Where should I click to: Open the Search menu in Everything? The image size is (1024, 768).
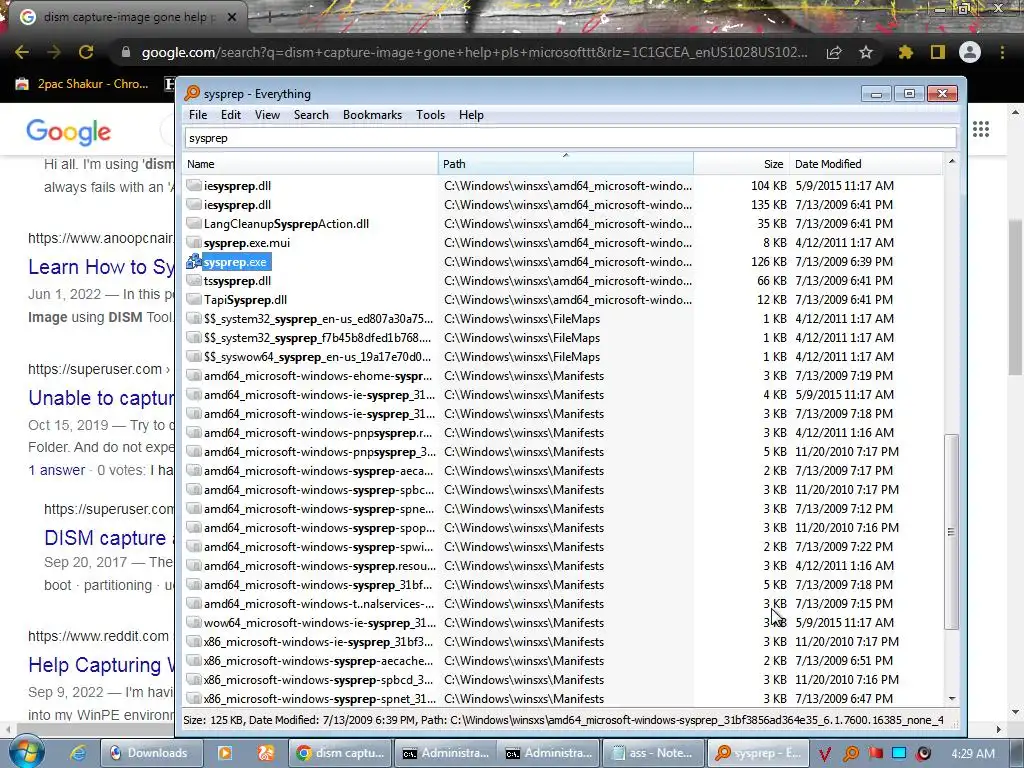pyautogui.click(x=311, y=115)
